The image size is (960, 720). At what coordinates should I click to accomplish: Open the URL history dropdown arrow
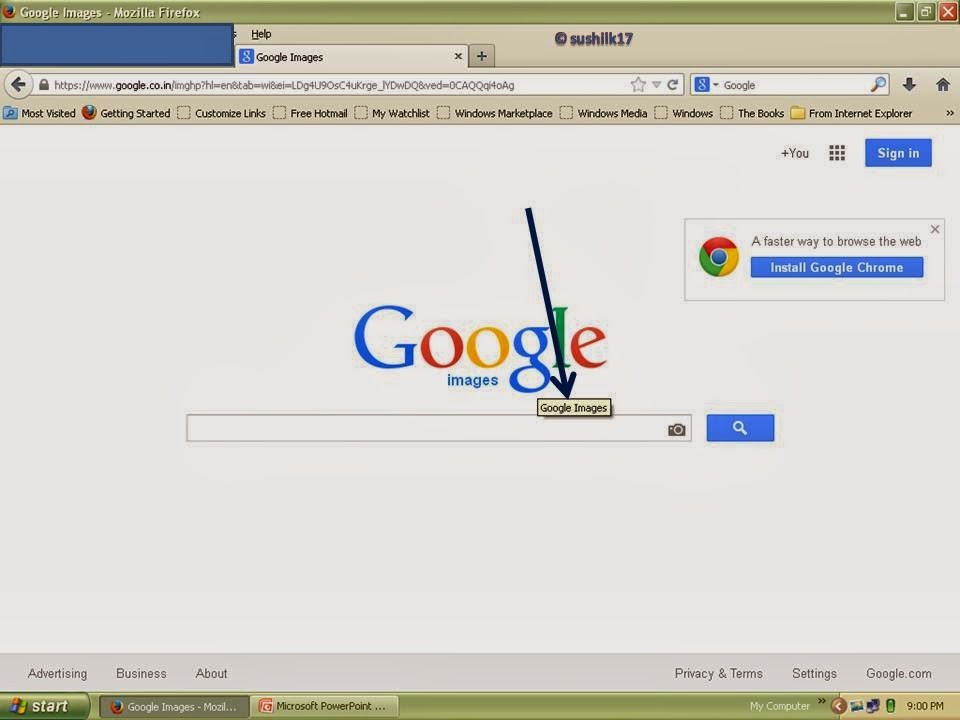pyautogui.click(x=657, y=85)
